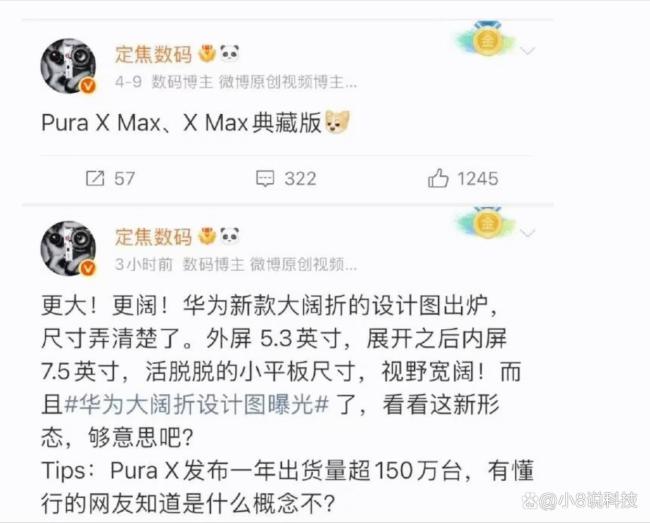
Task: Tap the panda badge beside second username
Action: point(229,236)
